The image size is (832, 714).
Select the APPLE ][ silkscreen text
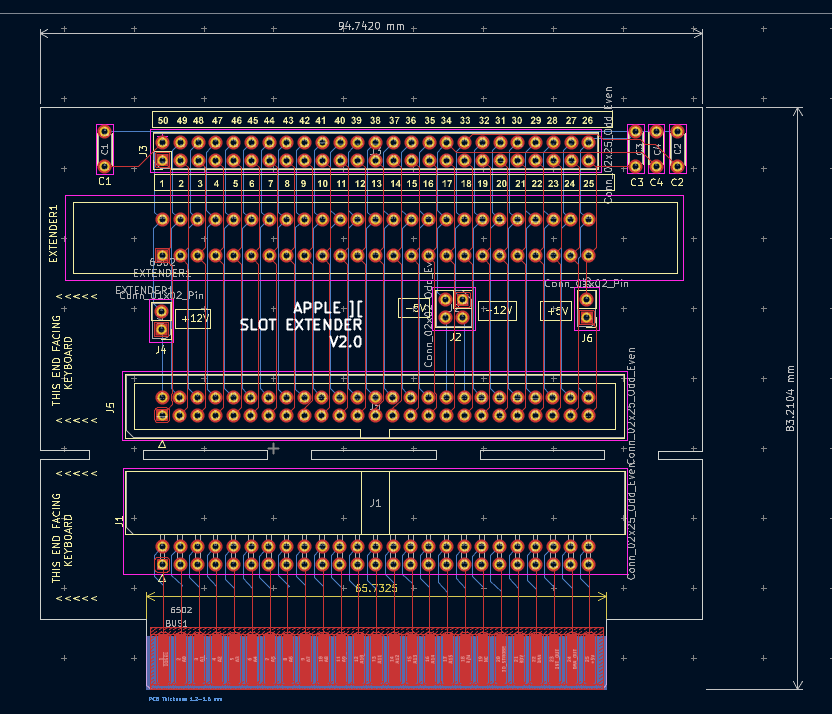327,308
